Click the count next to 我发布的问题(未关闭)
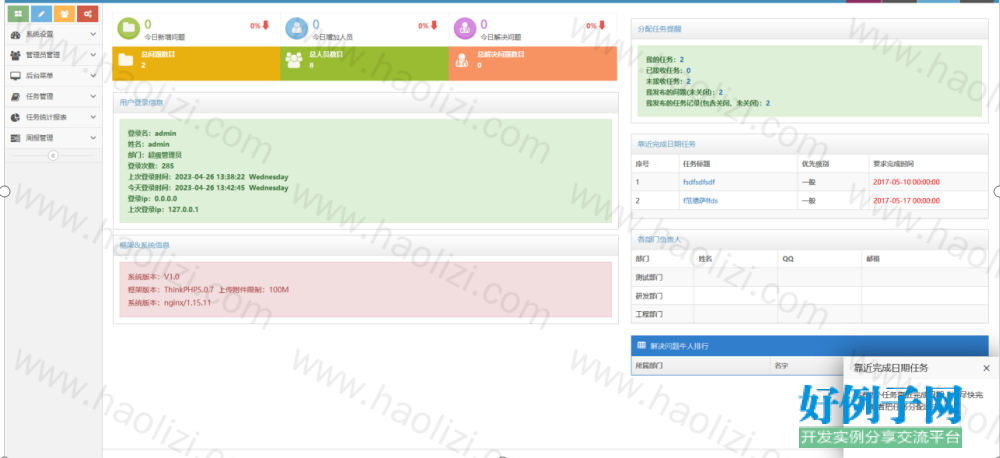The width and height of the screenshot is (1000, 458). click(721, 92)
